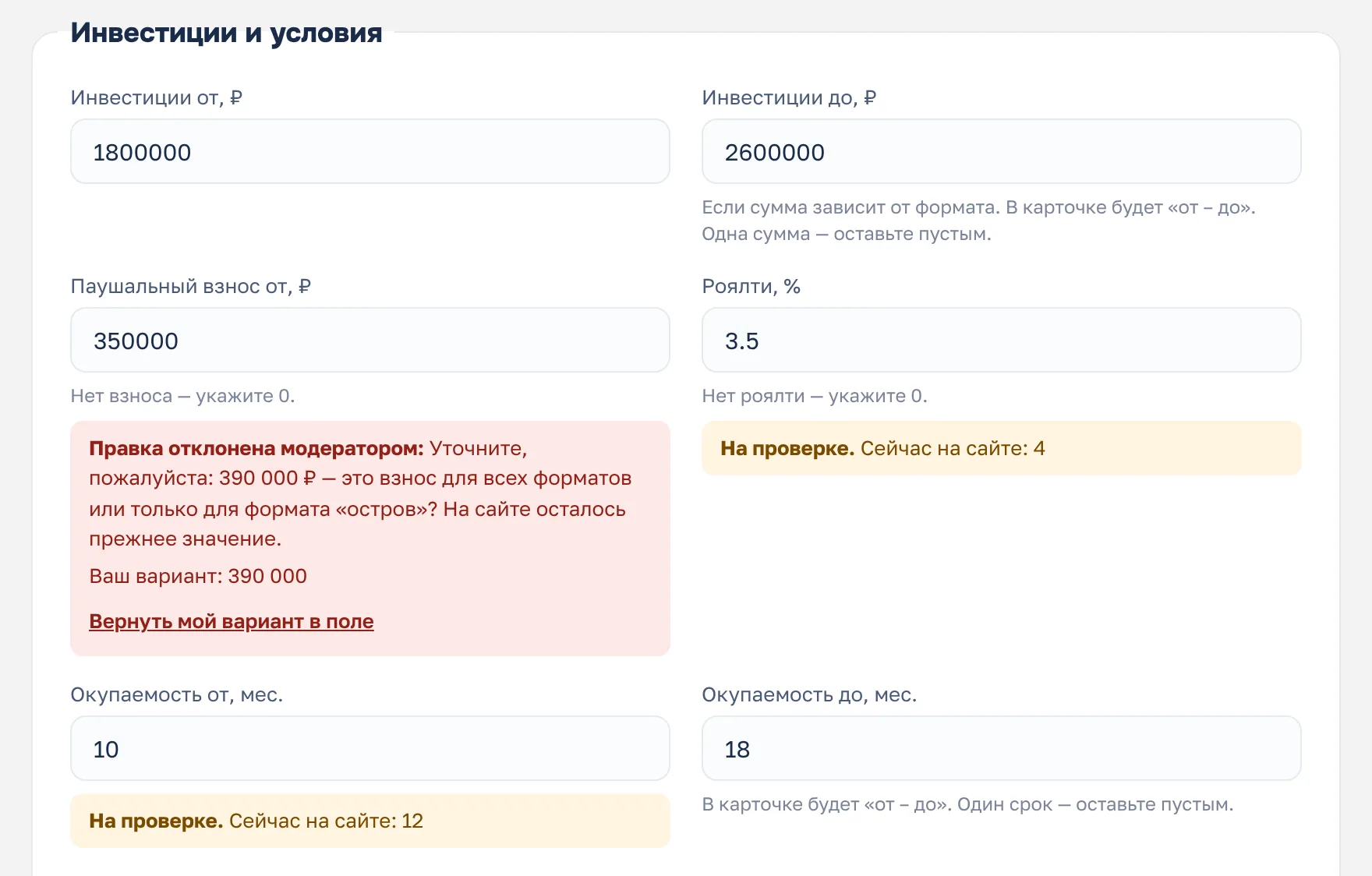Focus the 'Окупаемость до, мес.' field with 18
The image size is (1372, 876).
(1002, 748)
